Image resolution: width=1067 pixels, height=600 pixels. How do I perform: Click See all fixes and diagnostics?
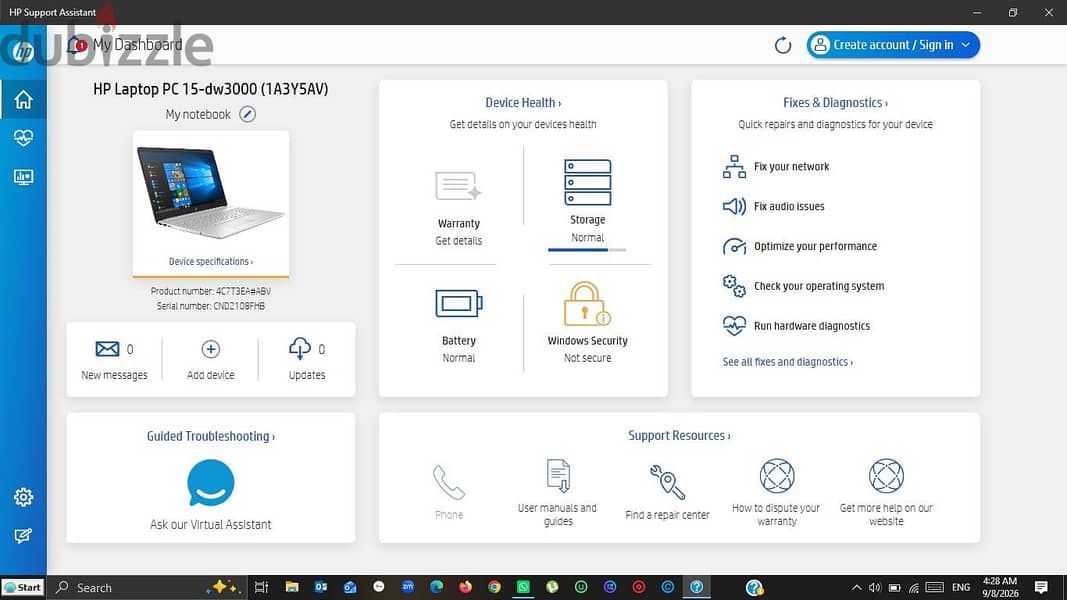point(787,362)
